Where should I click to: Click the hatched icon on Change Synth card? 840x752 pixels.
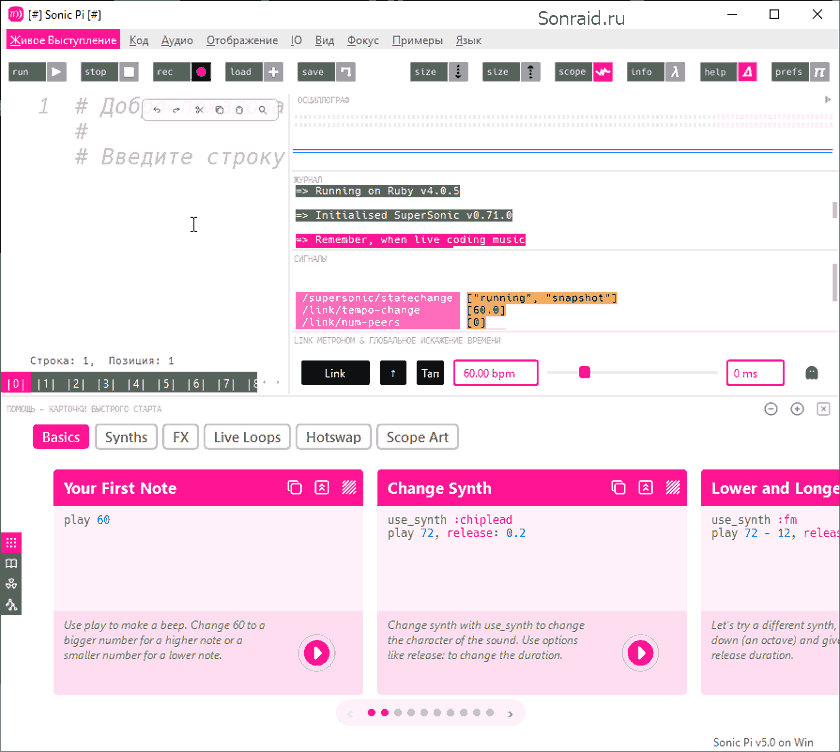tap(673, 487)
